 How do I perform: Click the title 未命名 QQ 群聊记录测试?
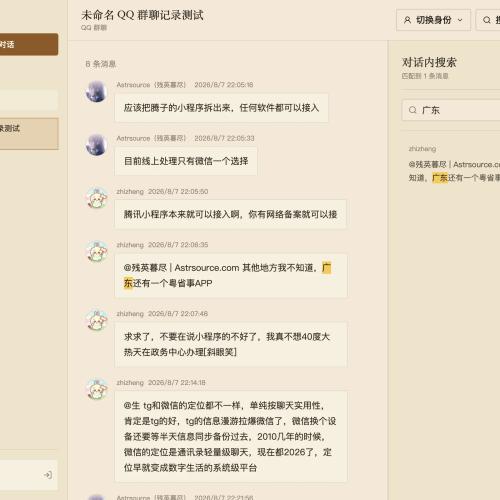[142, 15]
